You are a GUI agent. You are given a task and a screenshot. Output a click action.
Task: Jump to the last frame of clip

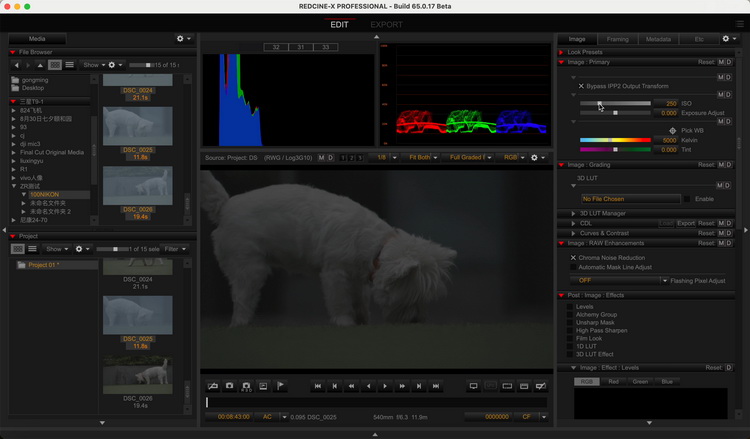click(437, 385)
